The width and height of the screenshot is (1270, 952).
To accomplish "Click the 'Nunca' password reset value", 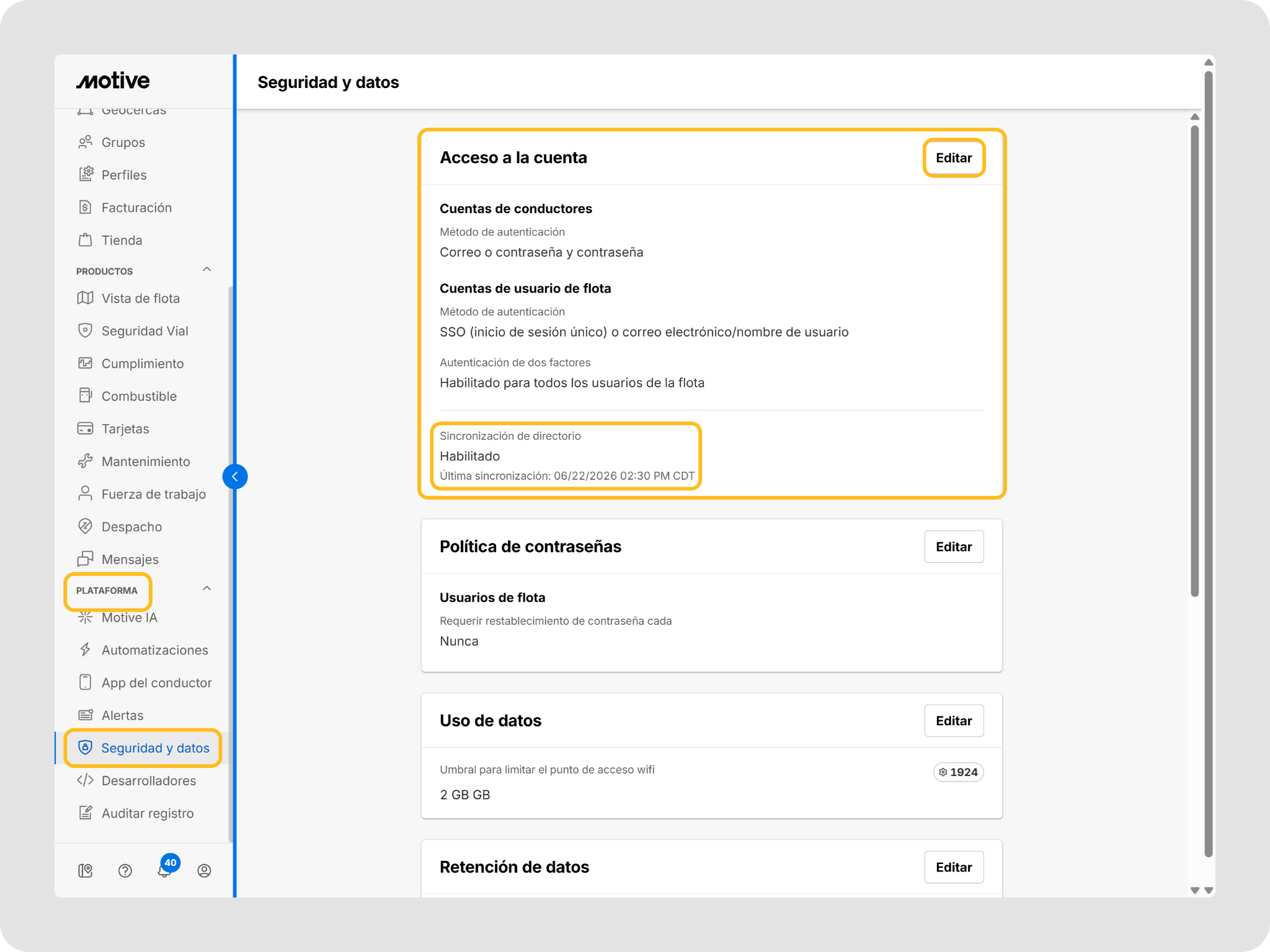I will 459,641.
